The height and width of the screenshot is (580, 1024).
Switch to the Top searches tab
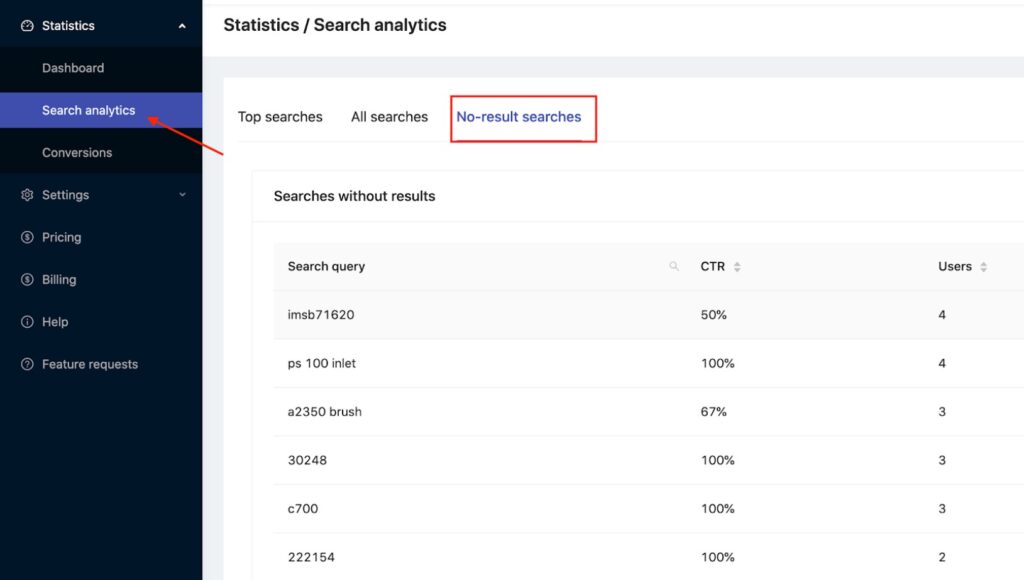point(280,117)
